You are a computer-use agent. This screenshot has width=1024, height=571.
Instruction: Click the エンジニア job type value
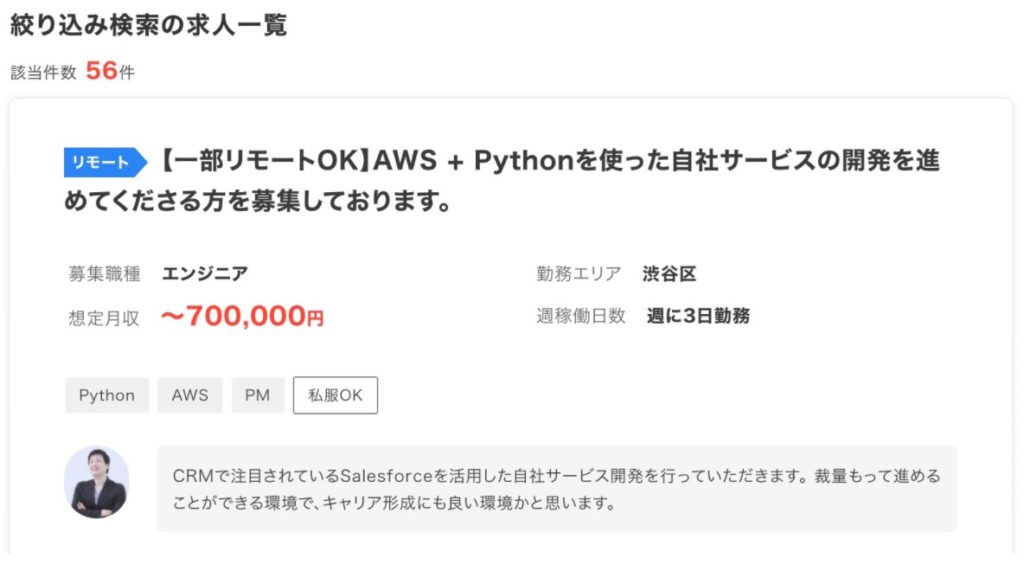[205, 273]
